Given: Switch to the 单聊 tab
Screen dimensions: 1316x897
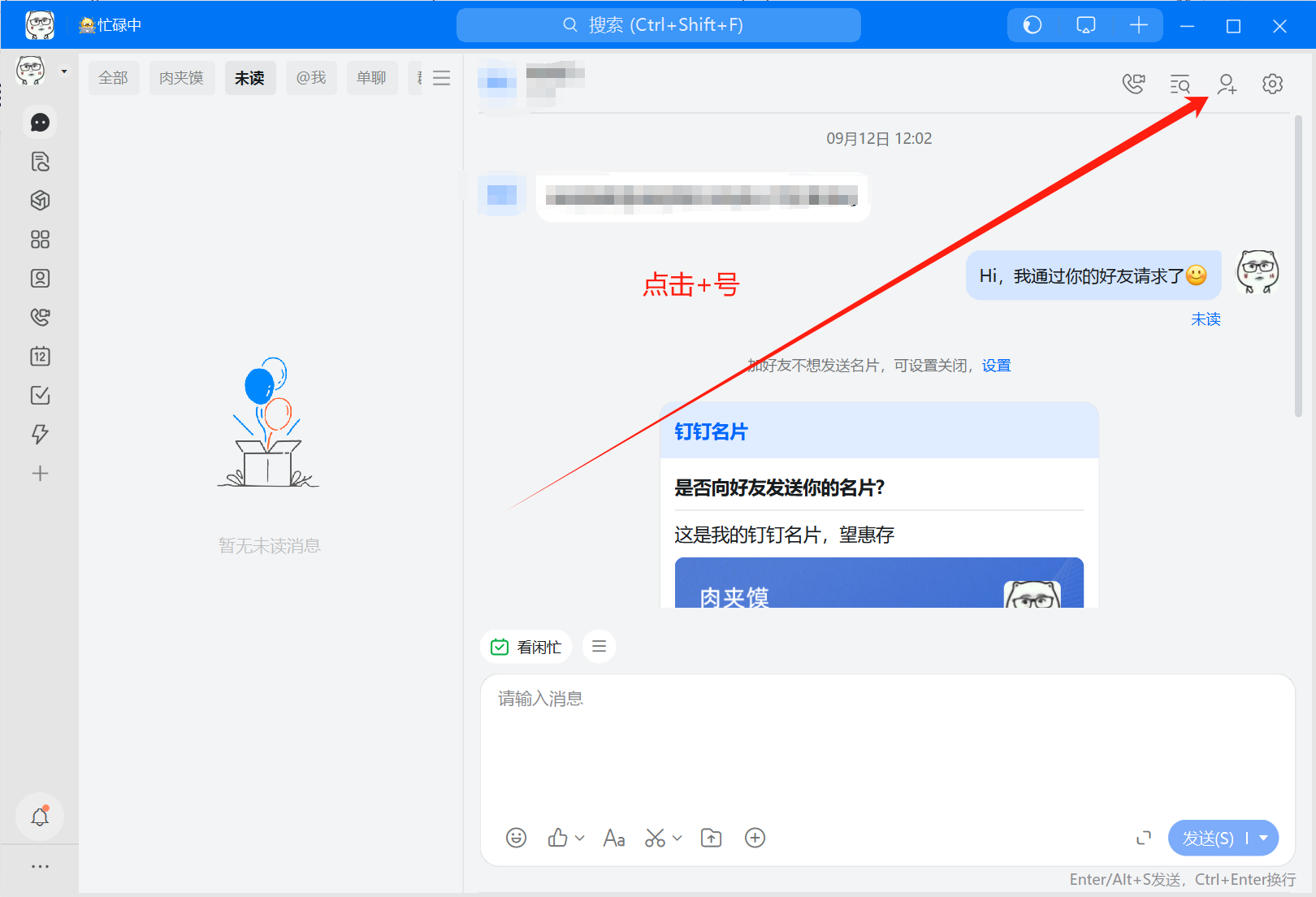Looking at the screenshot, I should 372,78.
